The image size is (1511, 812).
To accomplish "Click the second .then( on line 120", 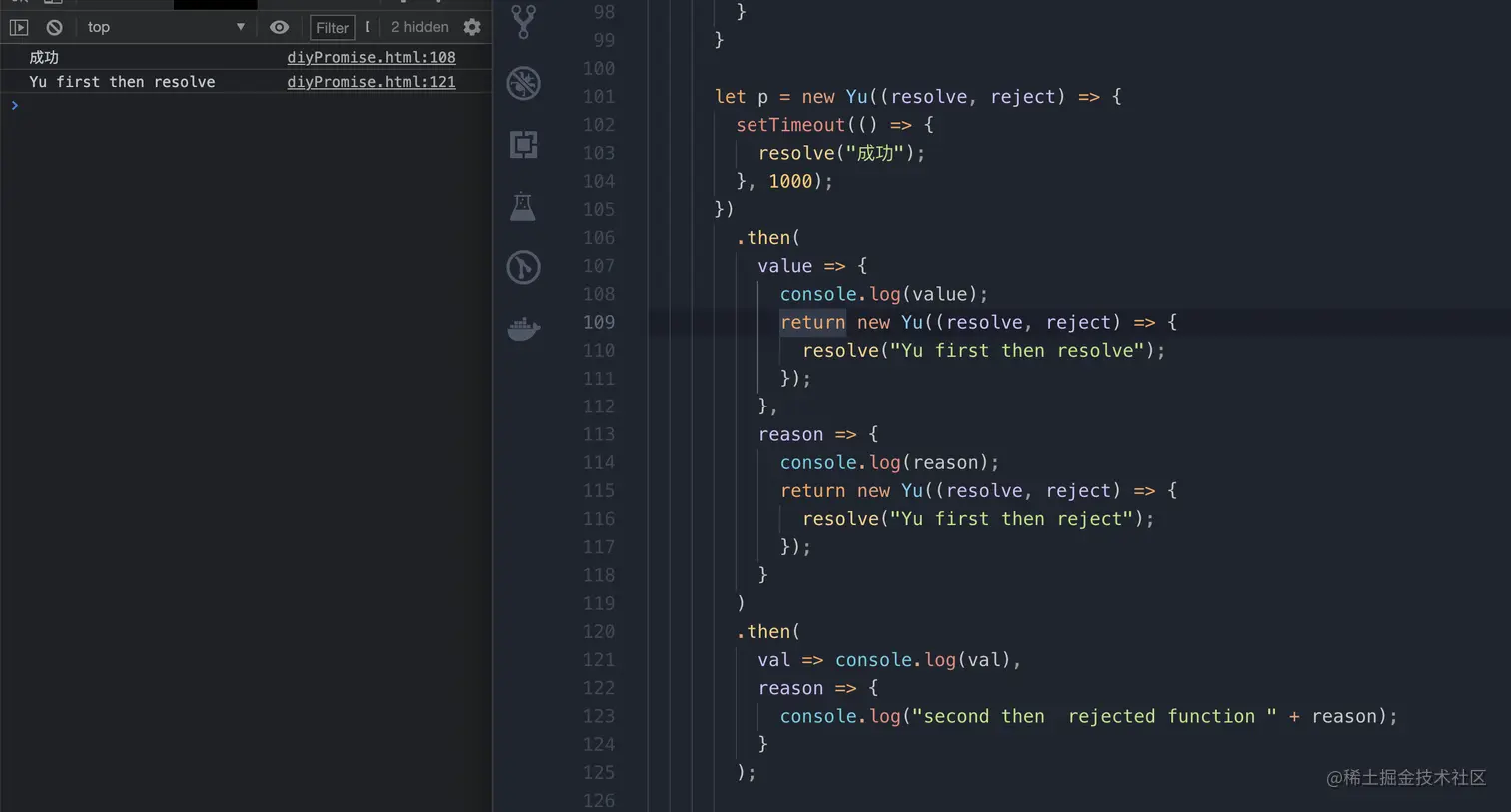I will pyautogui.click(x=767, y=631).
